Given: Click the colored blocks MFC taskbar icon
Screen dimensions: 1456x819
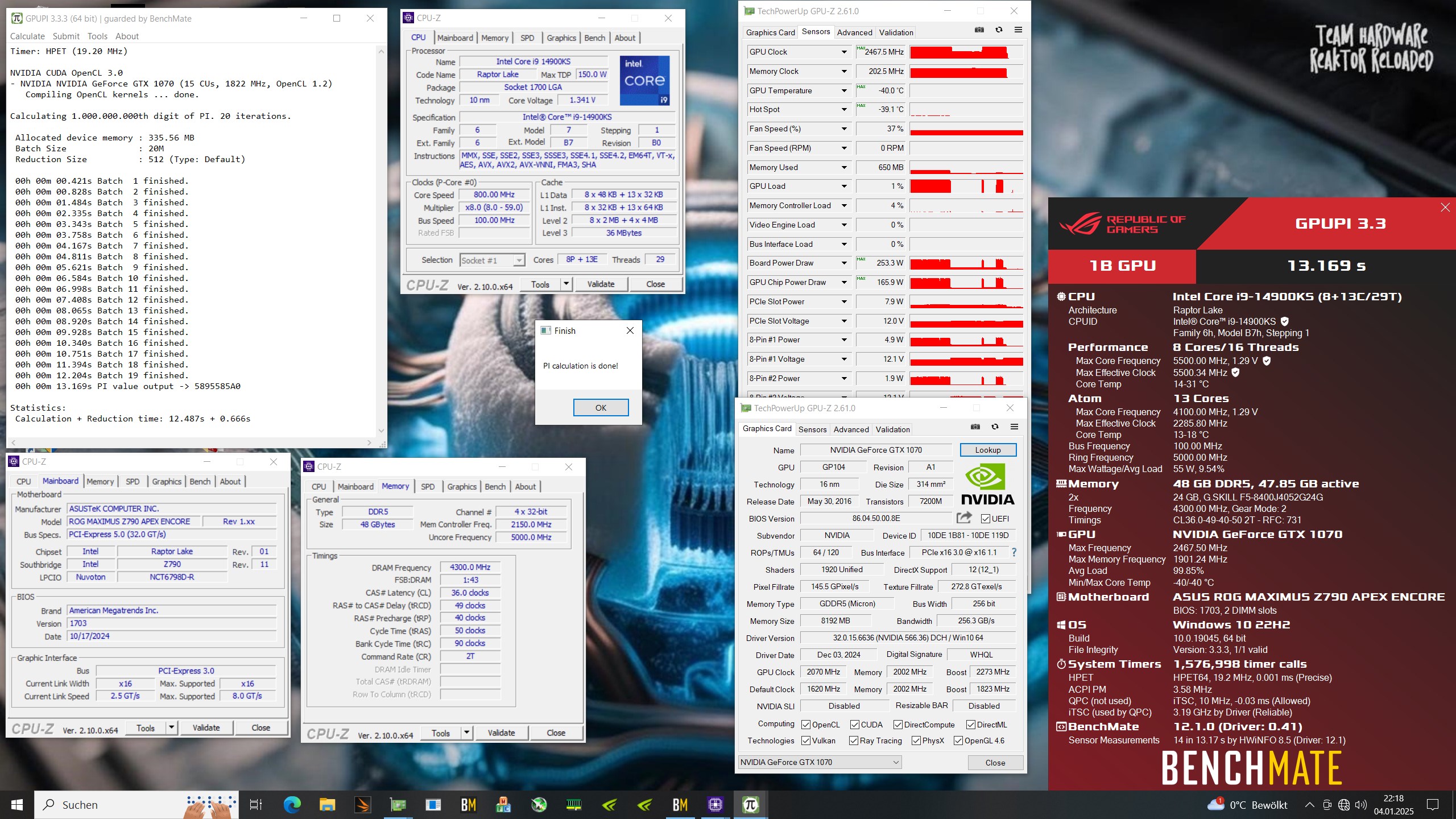Looking at the screenshot, I should [503, 805].
